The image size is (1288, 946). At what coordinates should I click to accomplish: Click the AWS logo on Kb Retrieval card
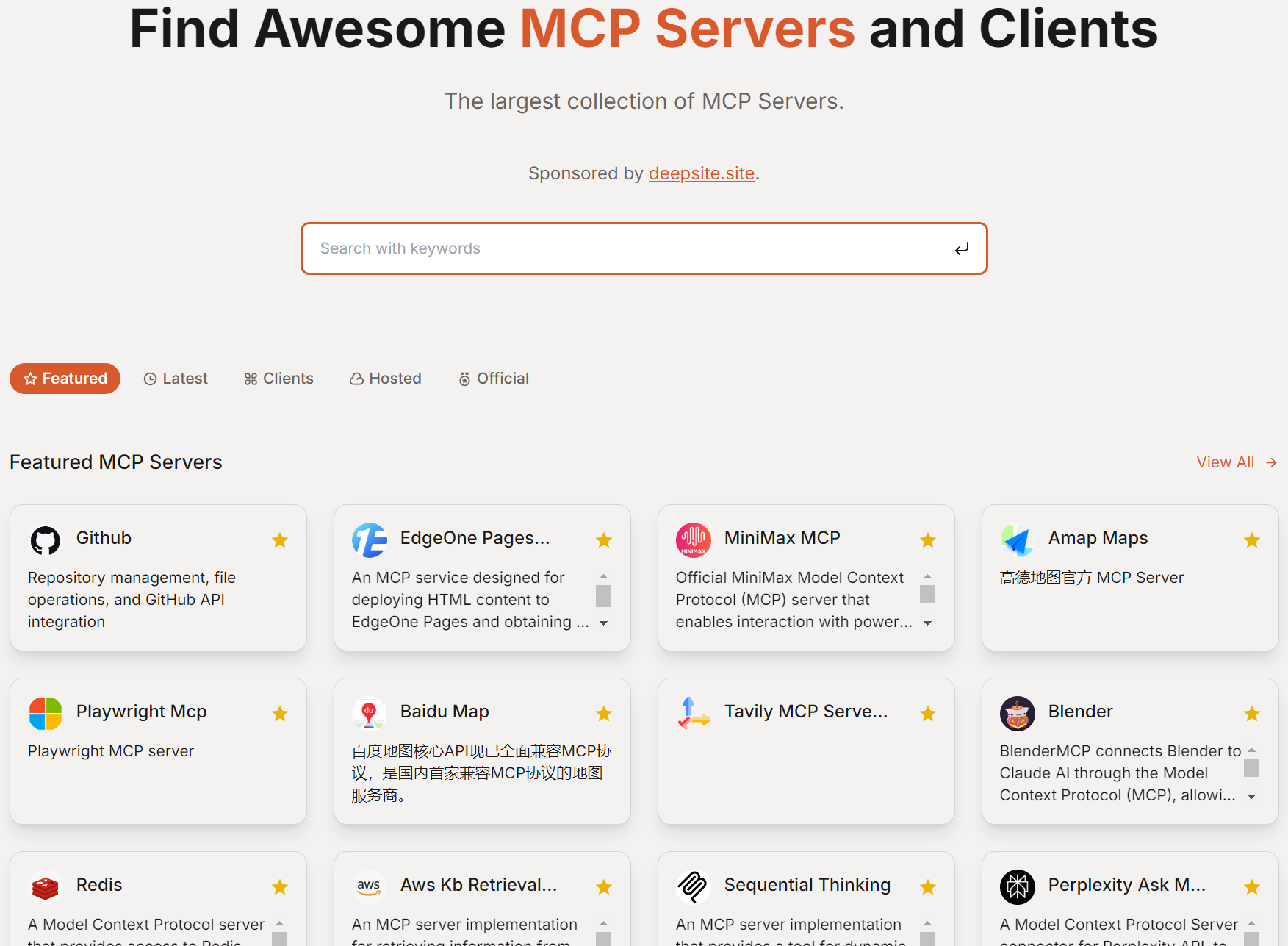pos(370,888)
